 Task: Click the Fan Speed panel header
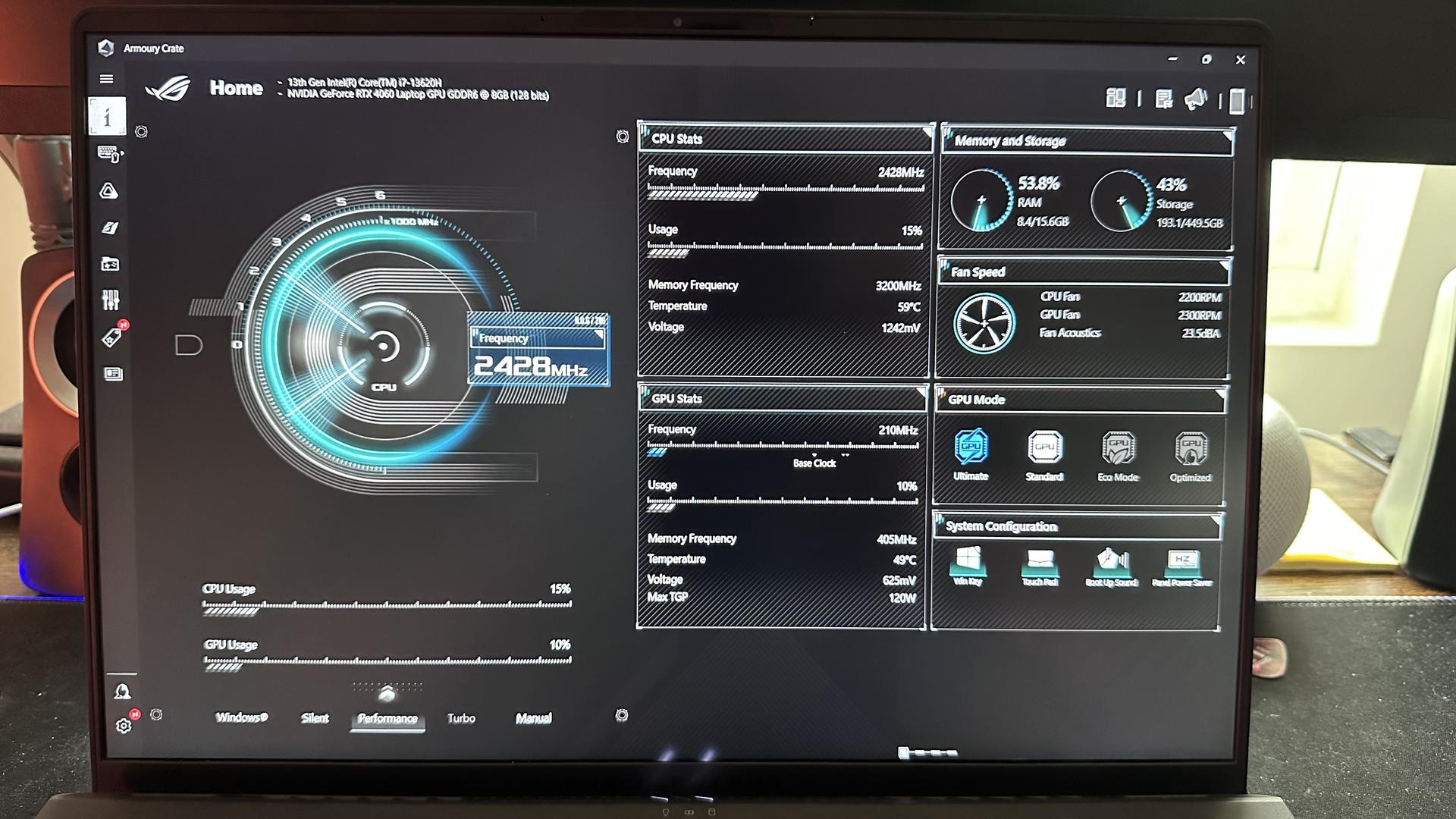(x=1084, y=271)
